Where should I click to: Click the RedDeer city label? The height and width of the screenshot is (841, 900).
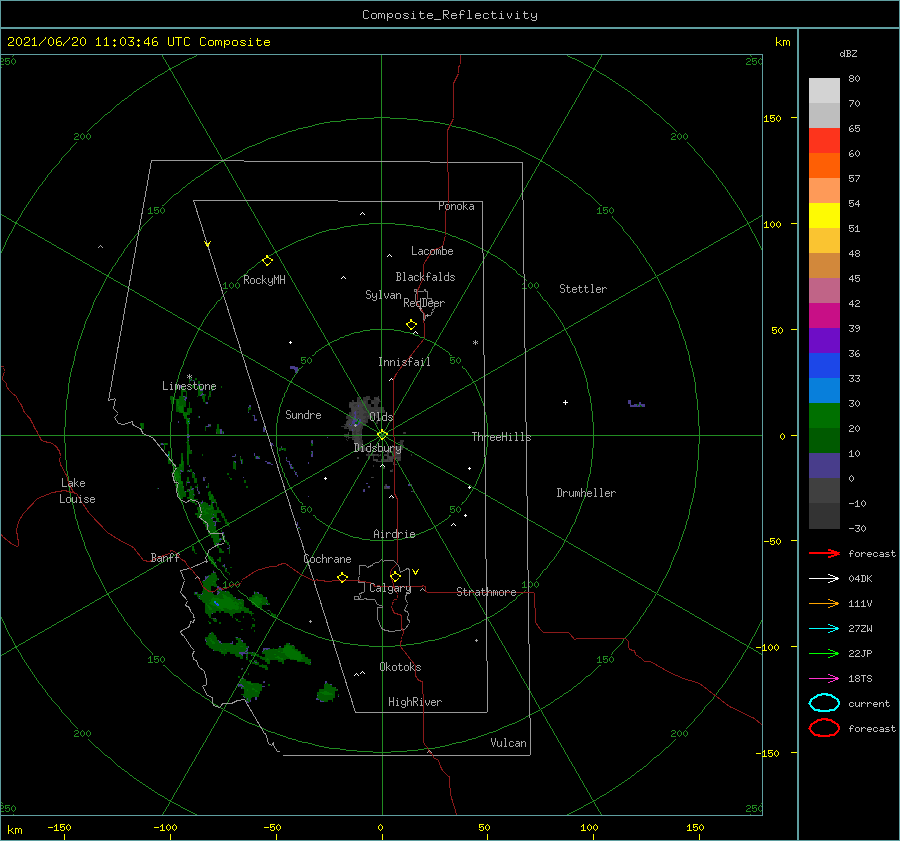point(424,303)
